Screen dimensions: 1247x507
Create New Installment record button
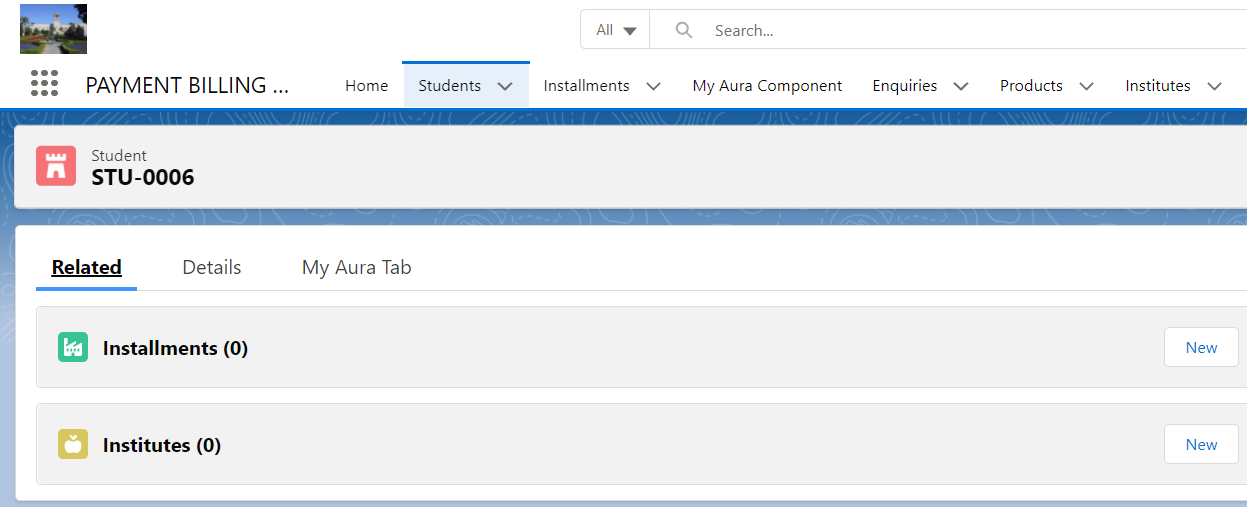[x=1201, y=347]
